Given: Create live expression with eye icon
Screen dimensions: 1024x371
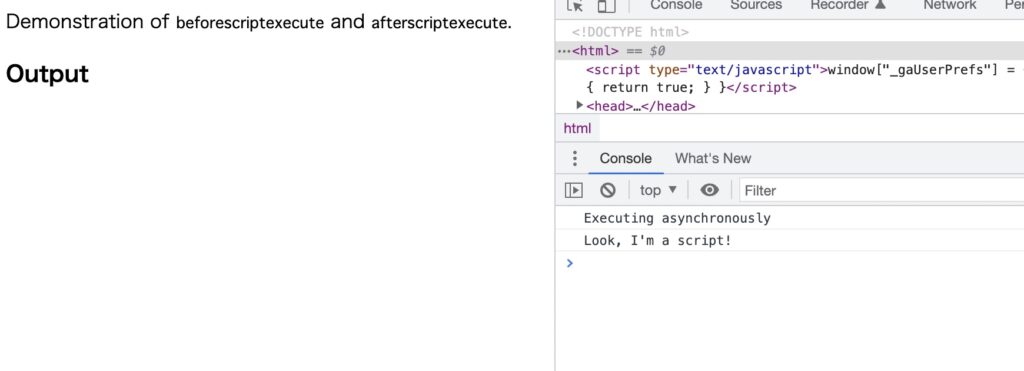Looking at the screenshot, I should point(709,190).
